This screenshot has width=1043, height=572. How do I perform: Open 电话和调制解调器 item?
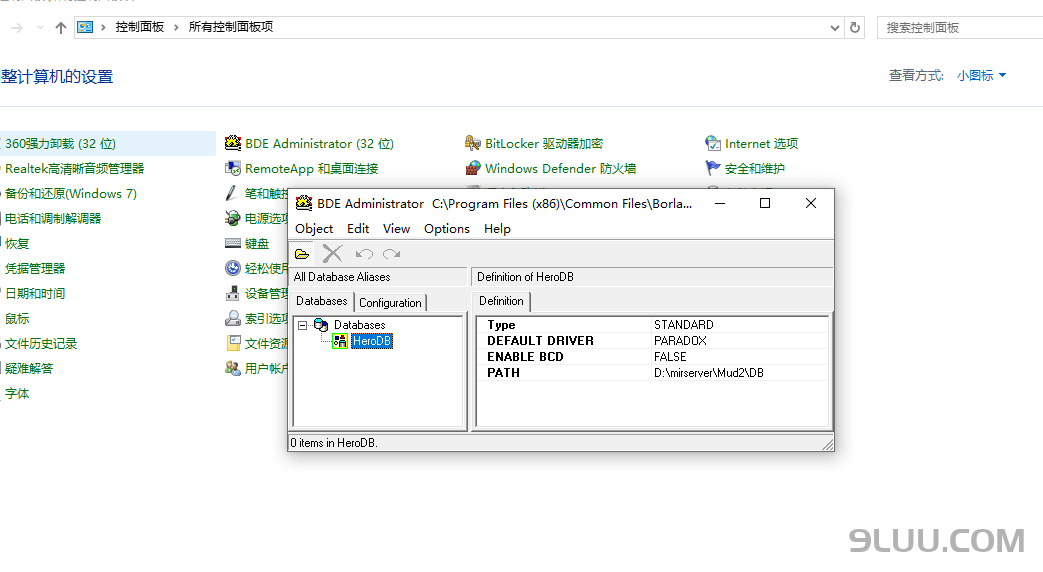click(x=53, y=219)
